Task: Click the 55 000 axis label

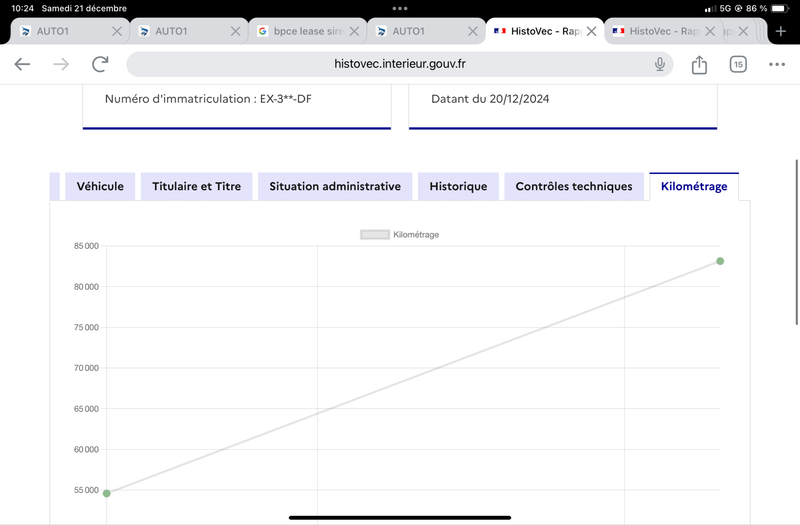Action: (86, 490)
